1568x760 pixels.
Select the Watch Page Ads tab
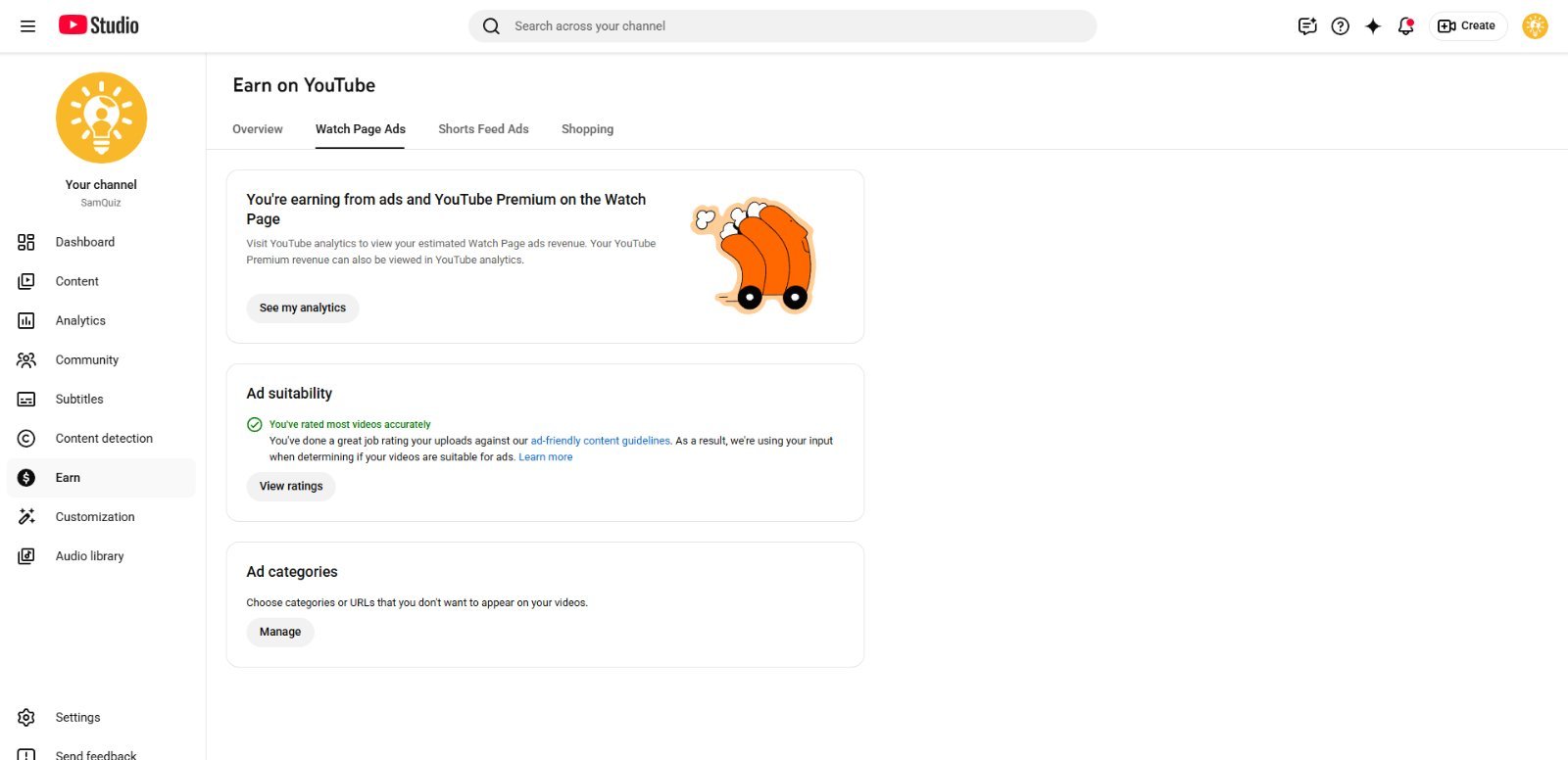[361, 129]
